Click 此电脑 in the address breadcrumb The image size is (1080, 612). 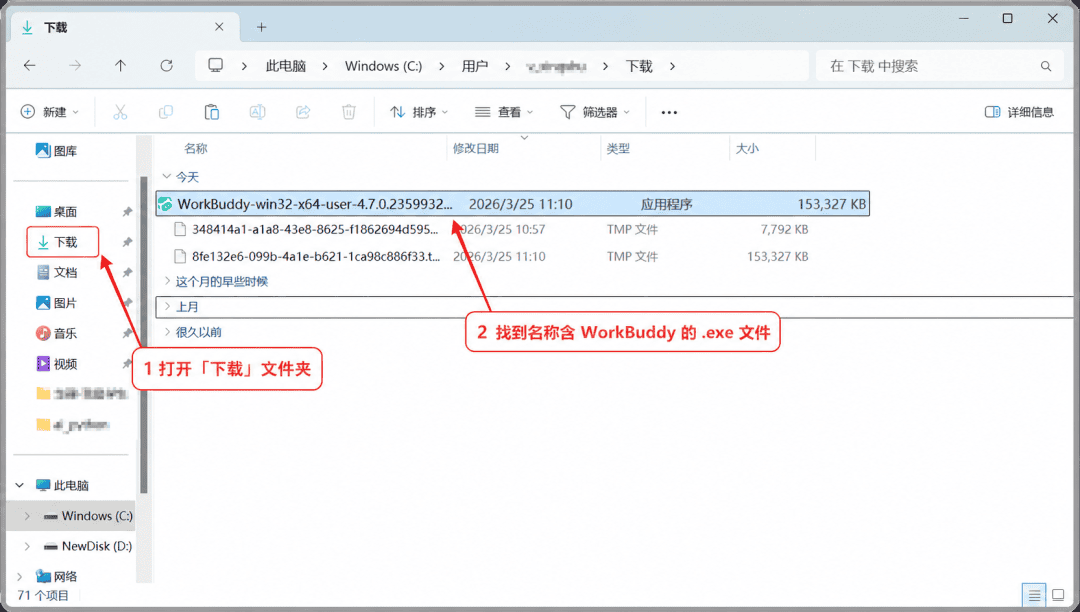pos(286,66)
